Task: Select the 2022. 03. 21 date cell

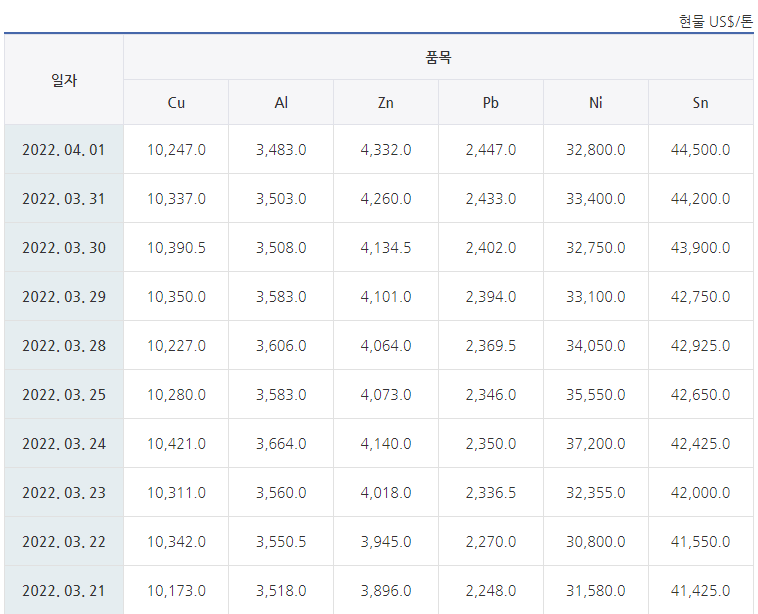Action: coord(64,590)
